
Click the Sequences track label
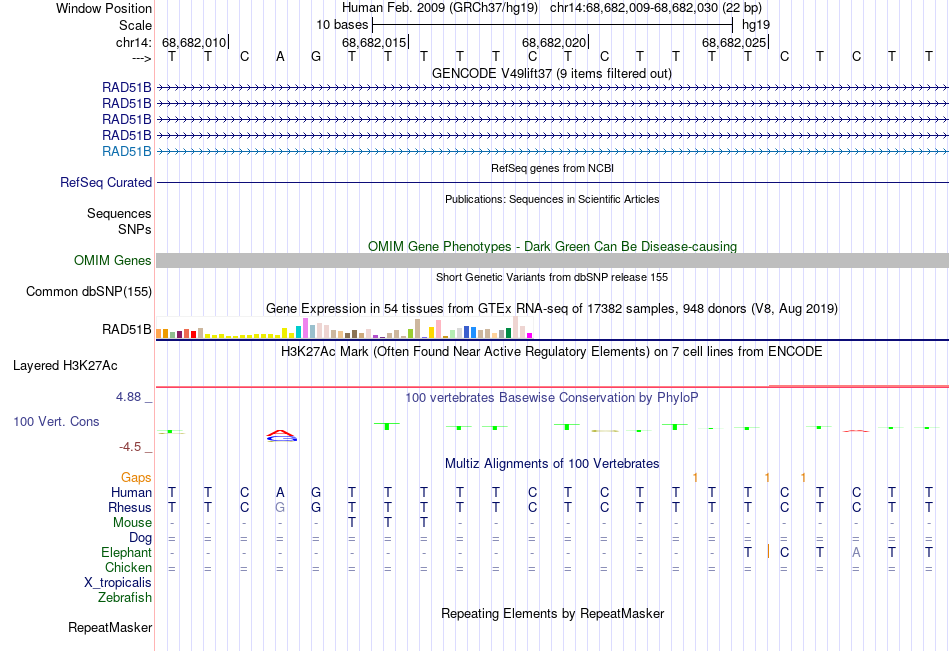point(119,213)
